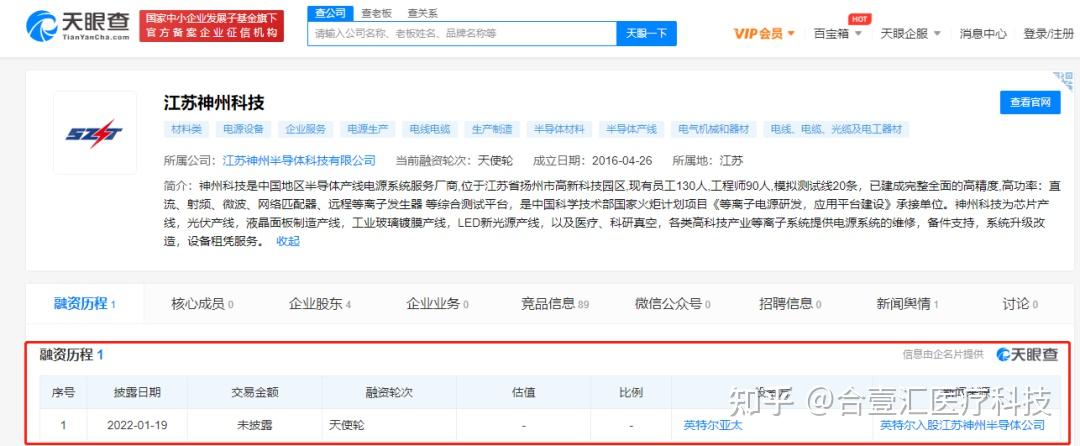Click the 天眼查 logo in header
The height and width of the screenshot is (446, 1080).
click(78, 25)
